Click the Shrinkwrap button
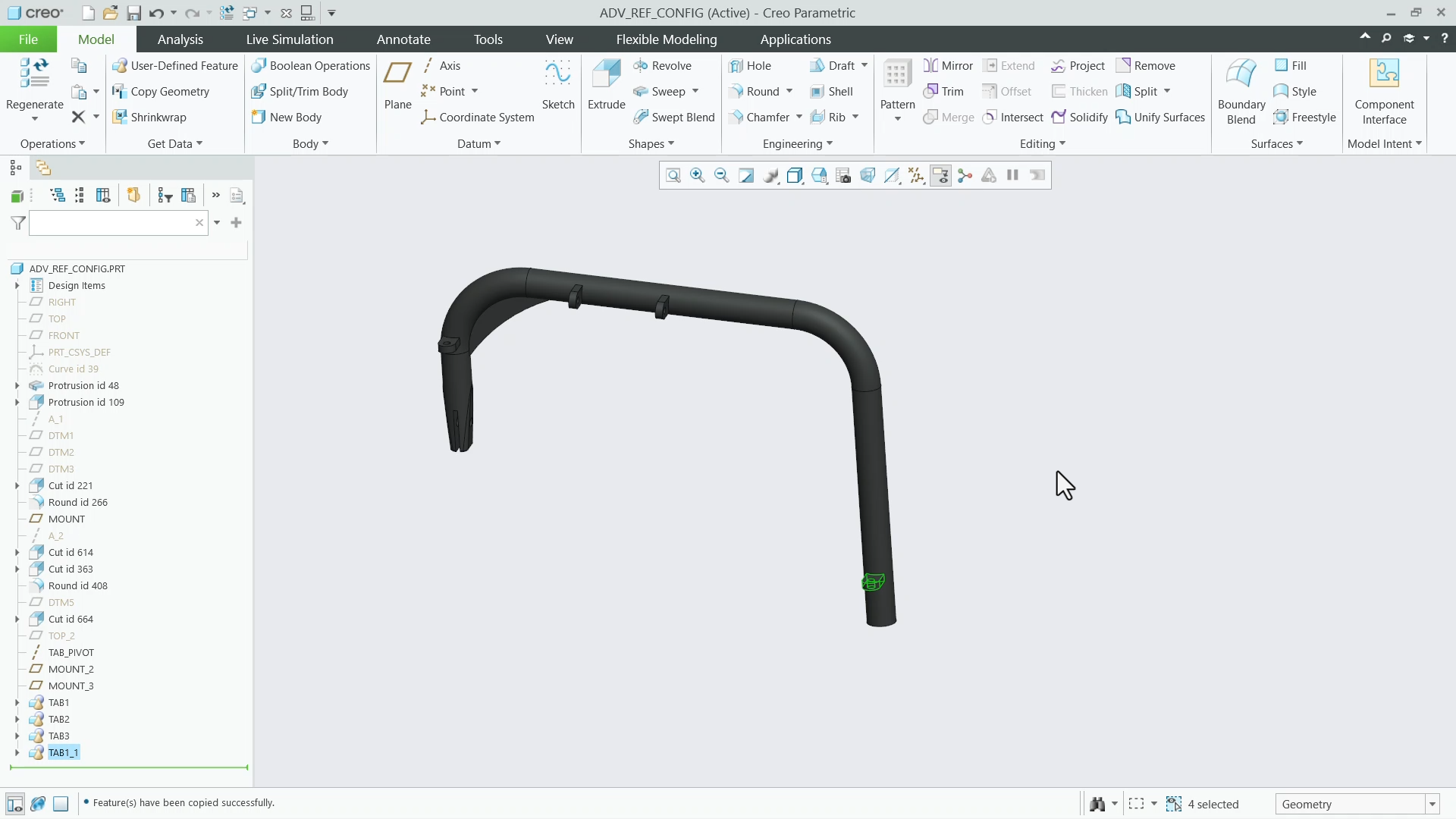This screenshot has width=1456, height=819. tap(149, 118)
